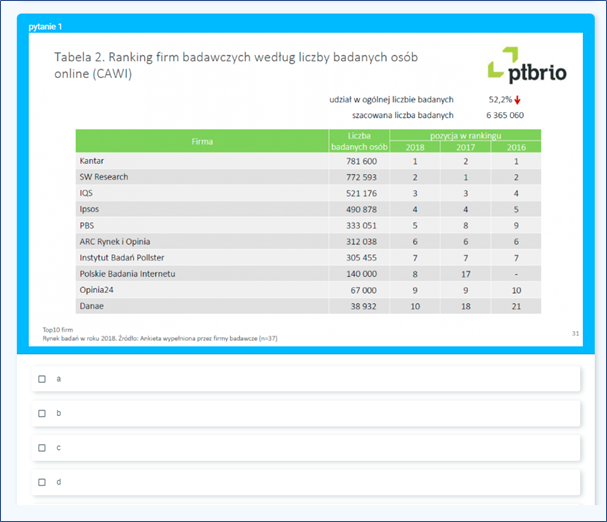
Task: Click the Kantar row in the table
Action: 92,161
